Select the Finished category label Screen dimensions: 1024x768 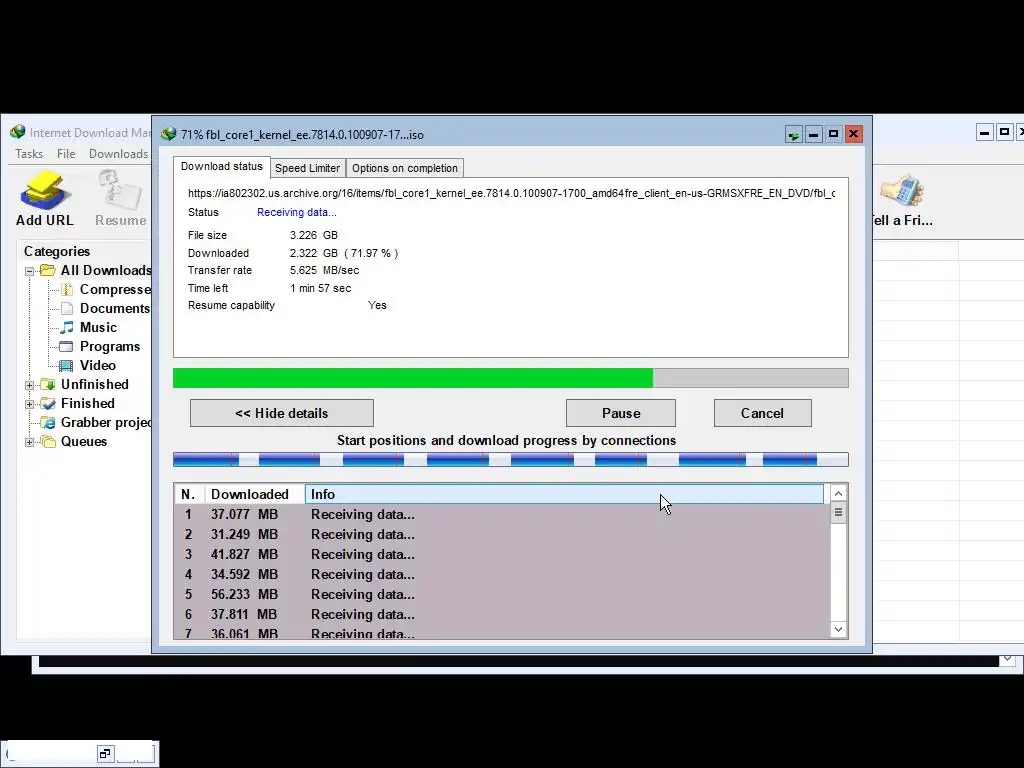pyautogui.click(x=88, y=404)
